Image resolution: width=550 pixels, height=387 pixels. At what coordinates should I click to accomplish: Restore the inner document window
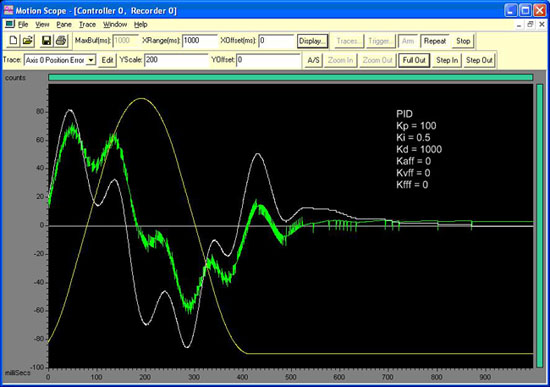click(530, 24)
